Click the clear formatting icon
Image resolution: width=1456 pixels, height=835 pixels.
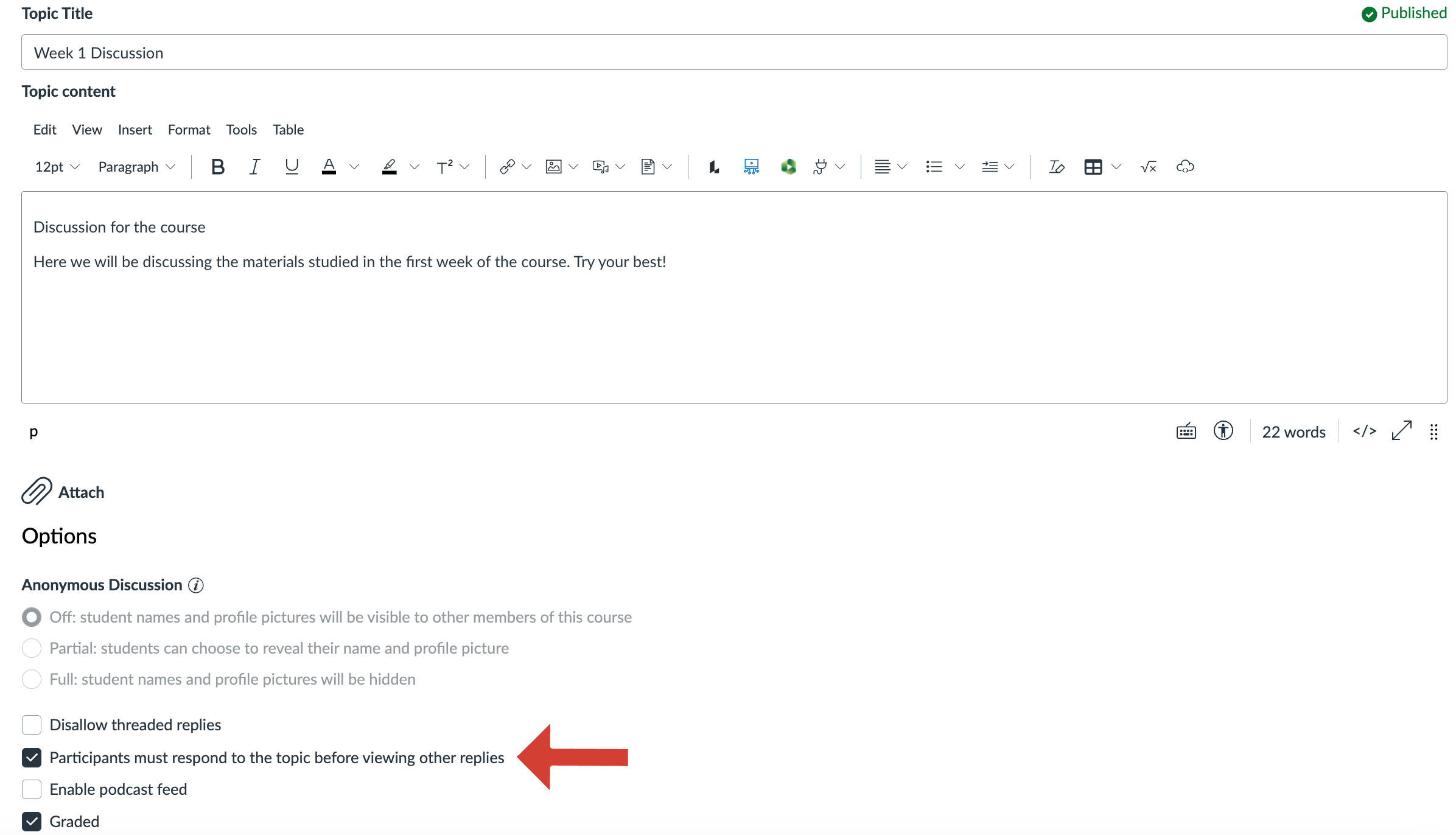tap(1056, 167)
